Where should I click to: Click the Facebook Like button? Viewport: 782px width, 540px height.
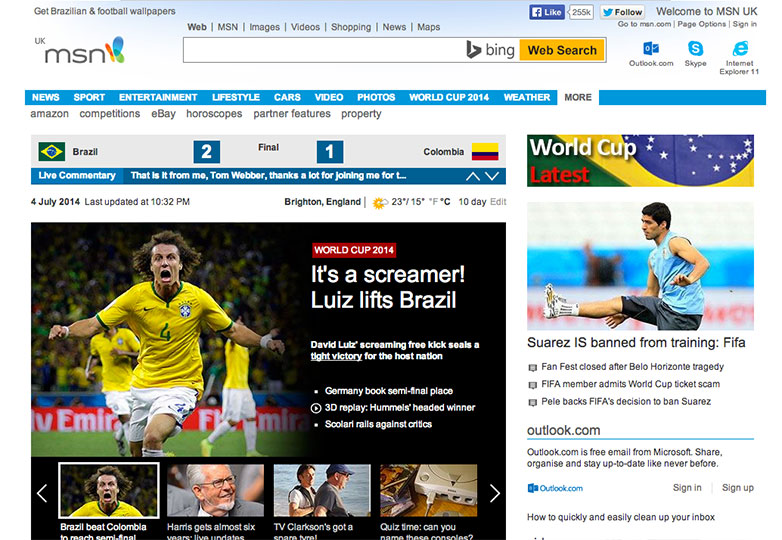tap(547, 12)
